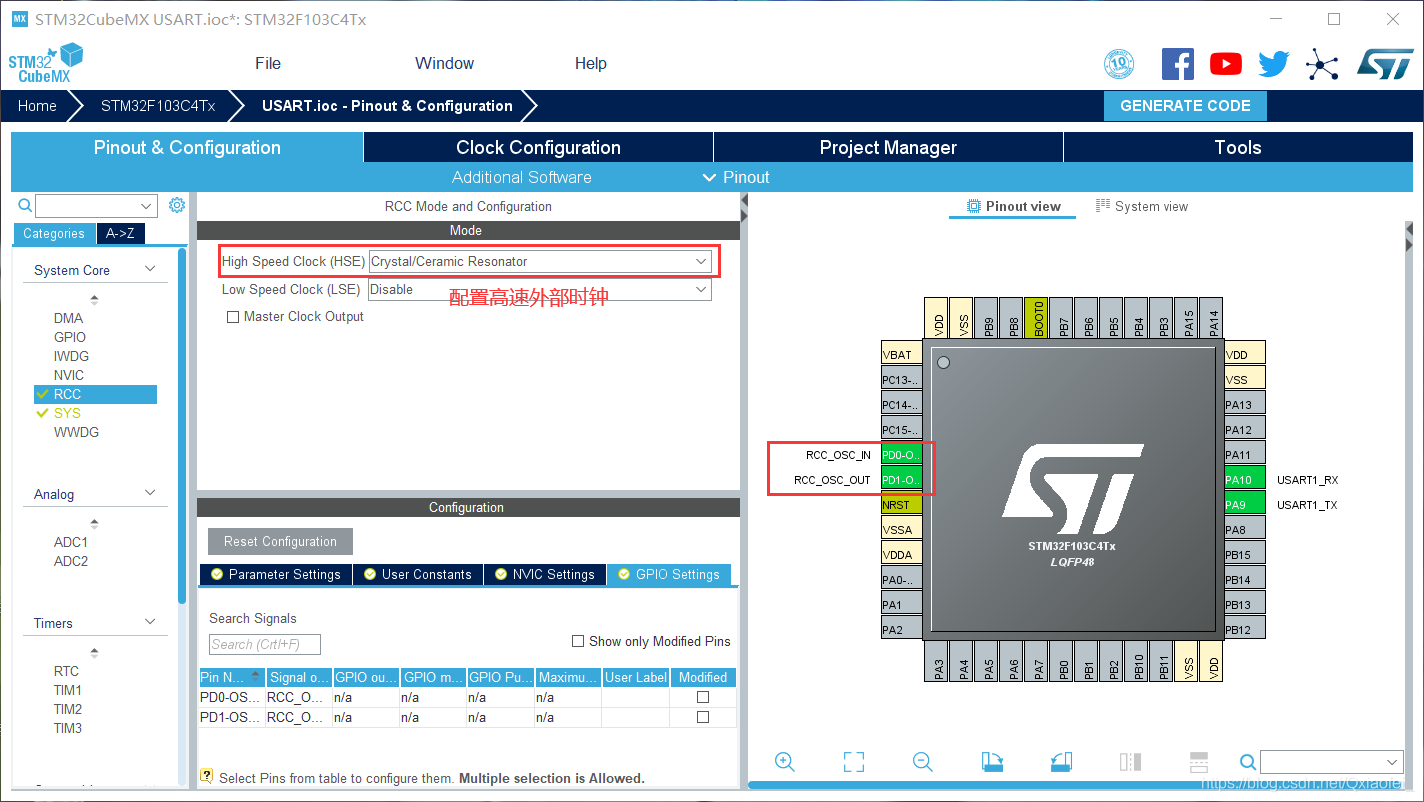This screenshot has height=802, width=1424.
Task: Click the pin search magnifier icon
Action: 1248,762
